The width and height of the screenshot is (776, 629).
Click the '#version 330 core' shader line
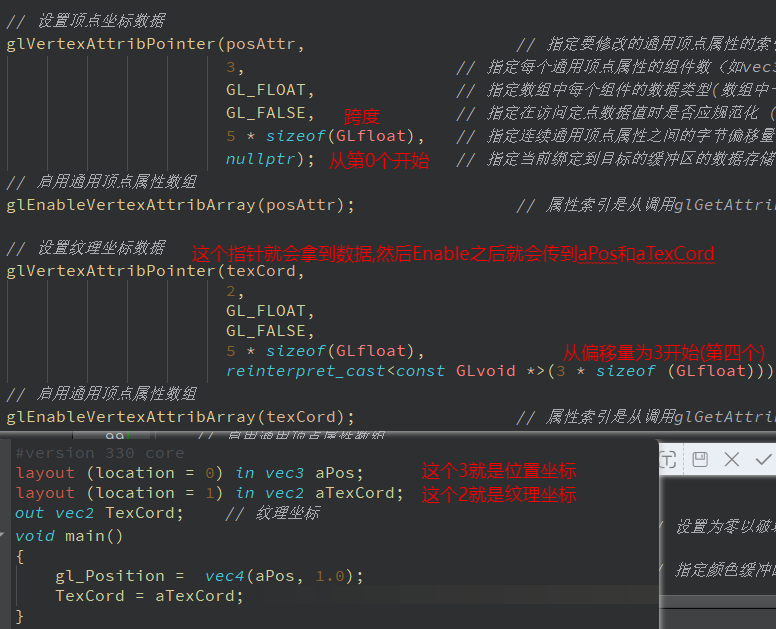click(100, 453)
